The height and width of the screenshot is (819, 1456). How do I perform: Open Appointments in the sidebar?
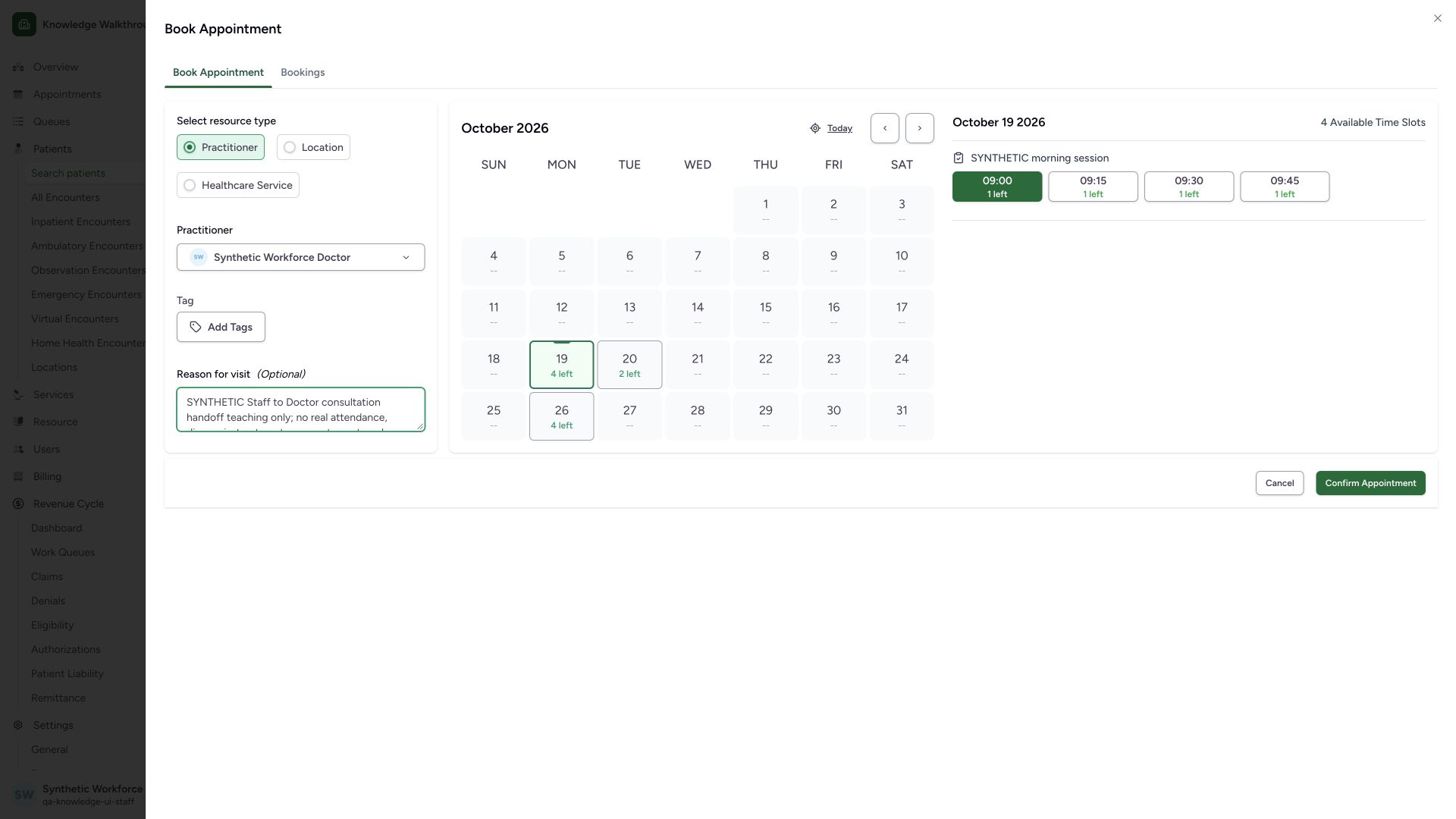(x=67, y=94)
